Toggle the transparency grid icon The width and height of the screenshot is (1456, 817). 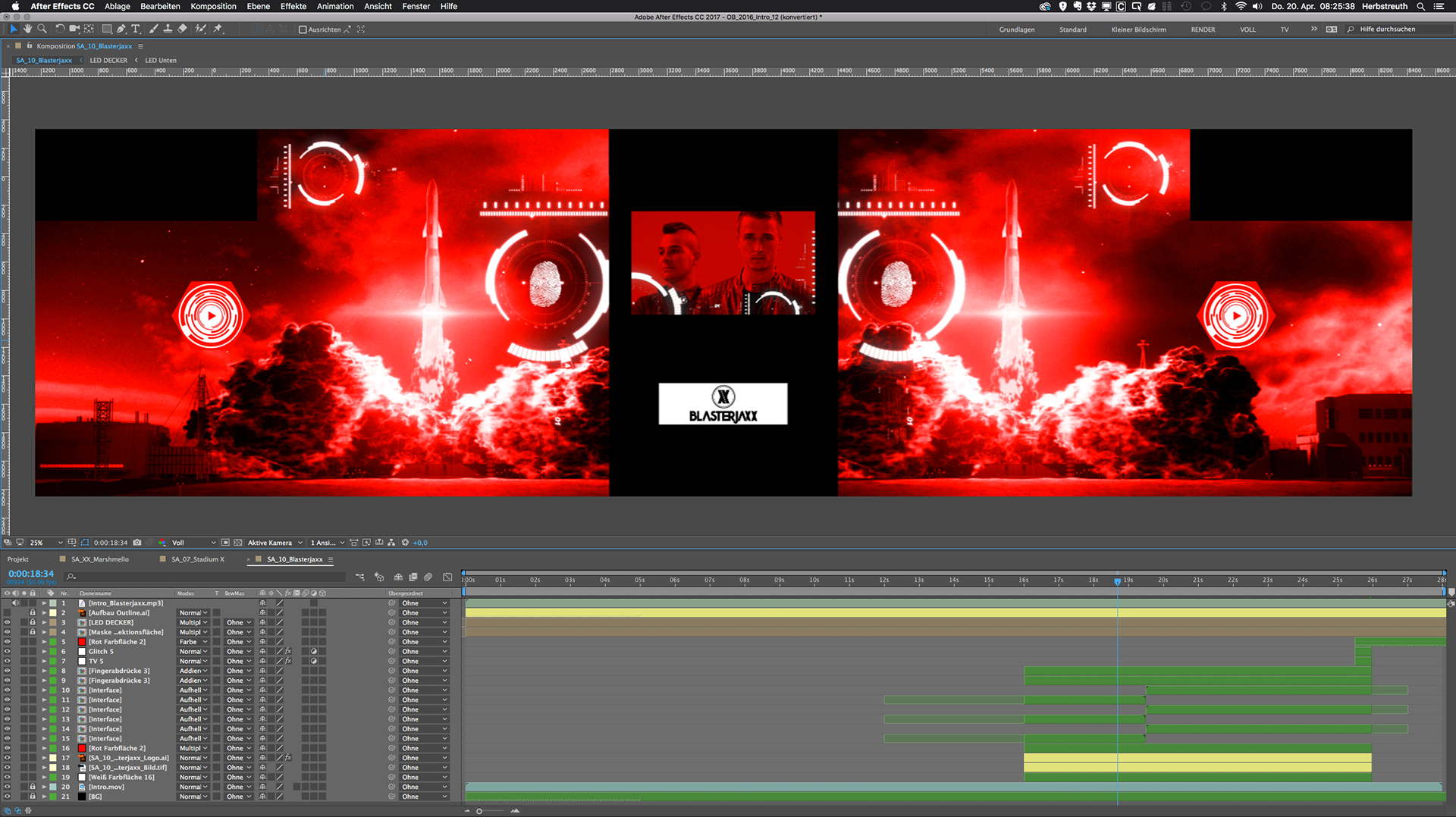[x=238, y=543]
